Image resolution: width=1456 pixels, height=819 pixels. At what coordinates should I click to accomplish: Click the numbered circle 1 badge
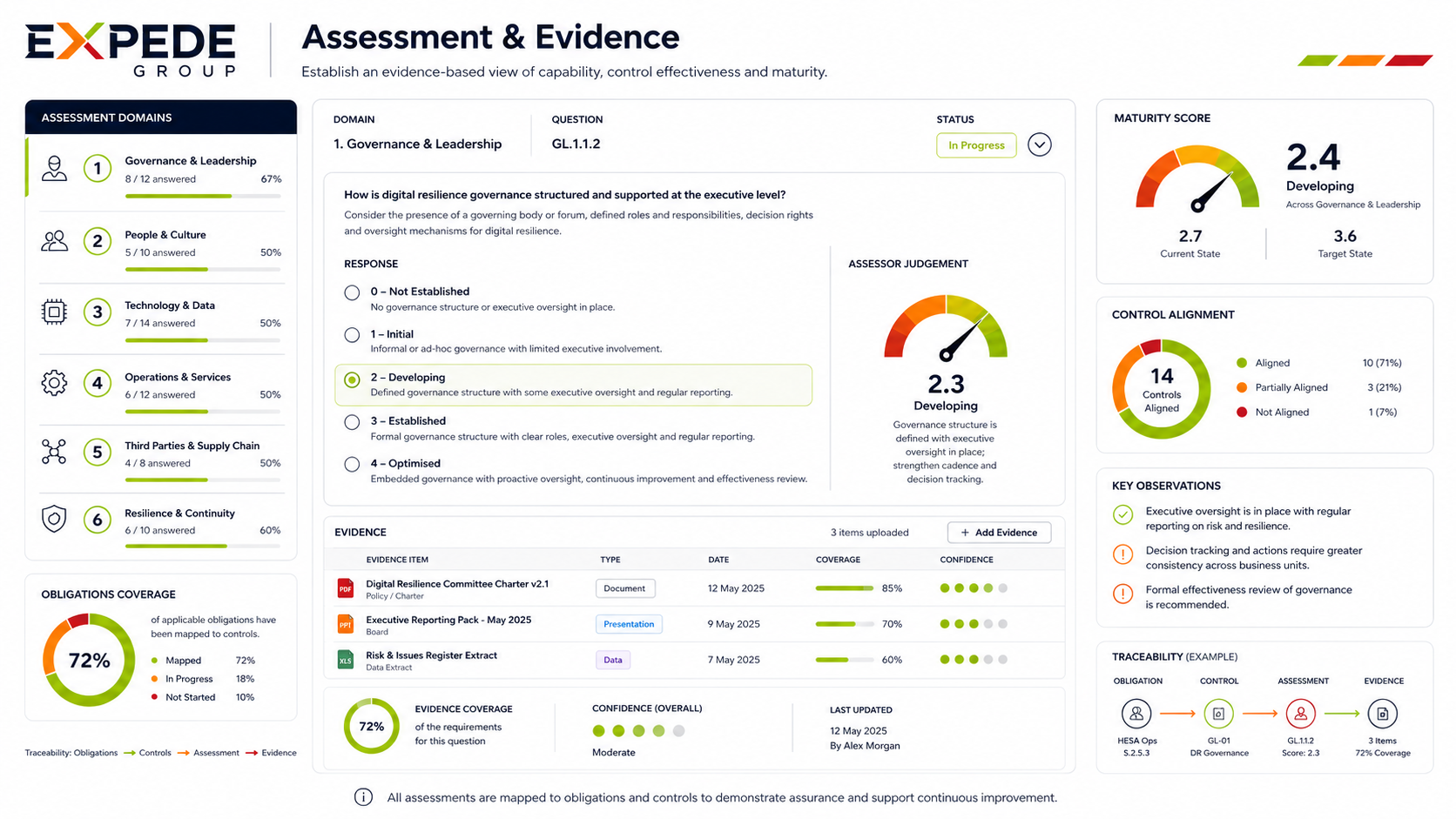pos(98,169)
